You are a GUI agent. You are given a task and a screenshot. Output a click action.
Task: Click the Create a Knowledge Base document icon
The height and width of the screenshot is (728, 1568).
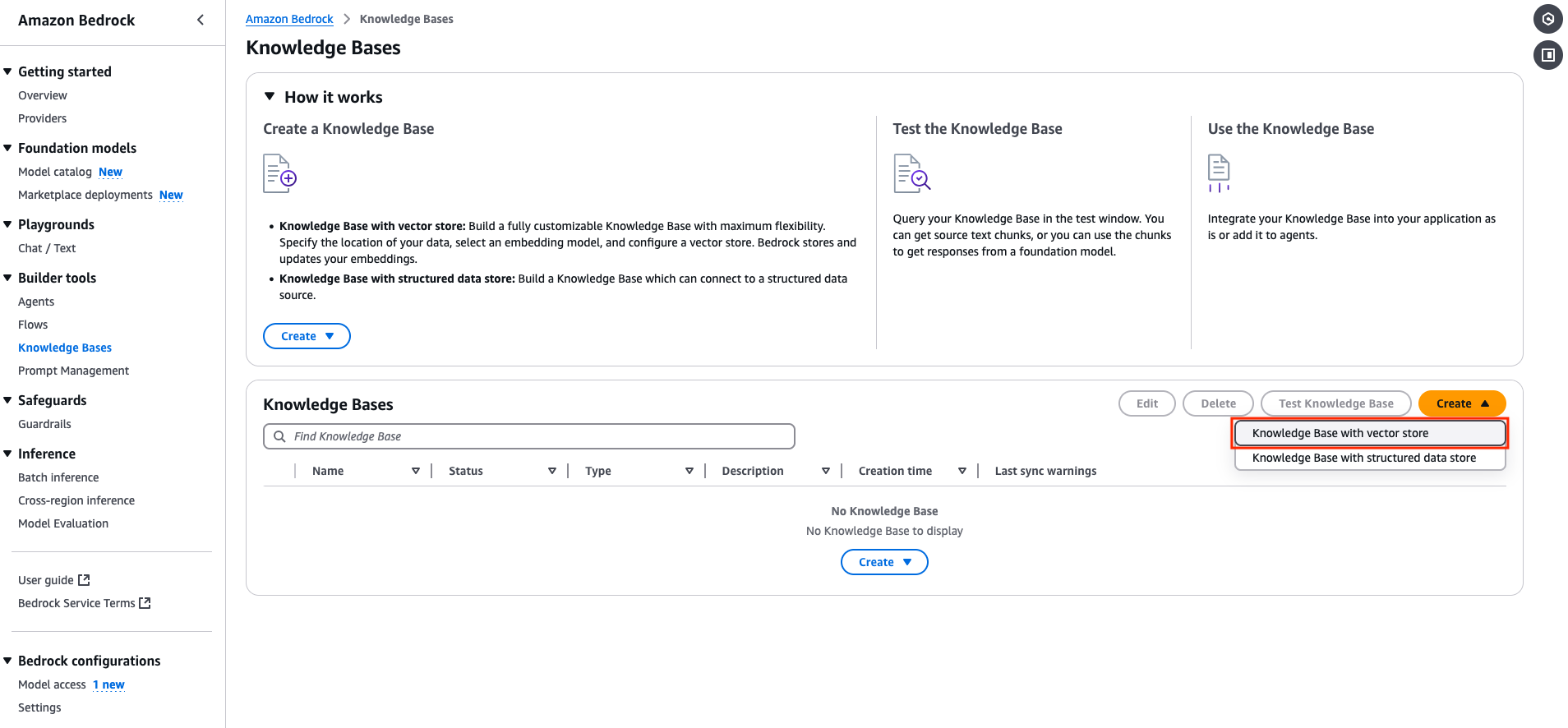279,173
